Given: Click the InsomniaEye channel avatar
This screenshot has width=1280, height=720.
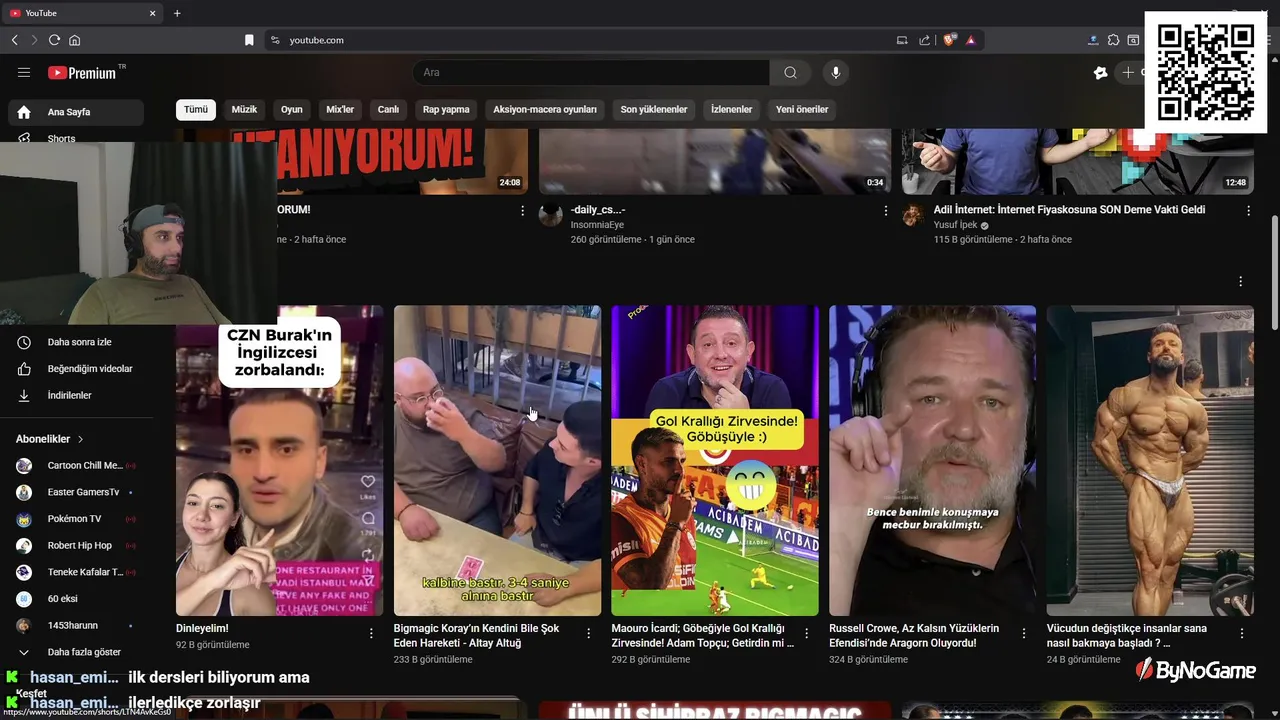Looking at the screenshot, I should 551,216.
